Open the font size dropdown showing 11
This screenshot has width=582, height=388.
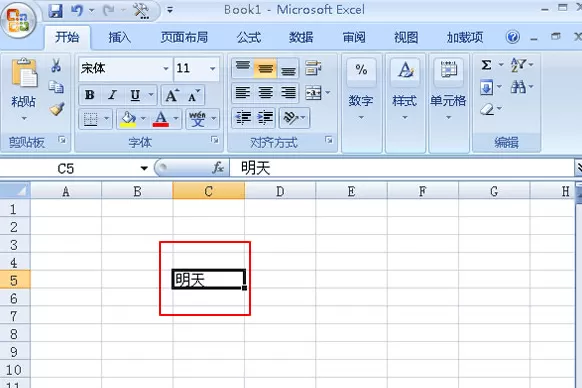pyautogui.click(x=212, y=68)
